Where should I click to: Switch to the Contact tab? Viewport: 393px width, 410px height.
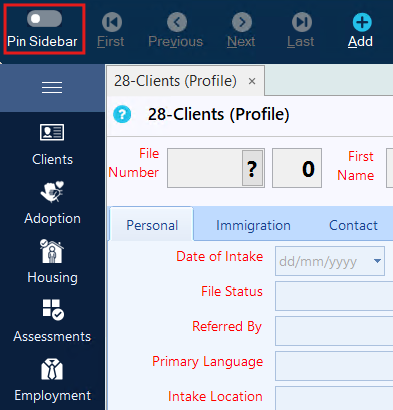pyautogui.click(x=353, y=225)
